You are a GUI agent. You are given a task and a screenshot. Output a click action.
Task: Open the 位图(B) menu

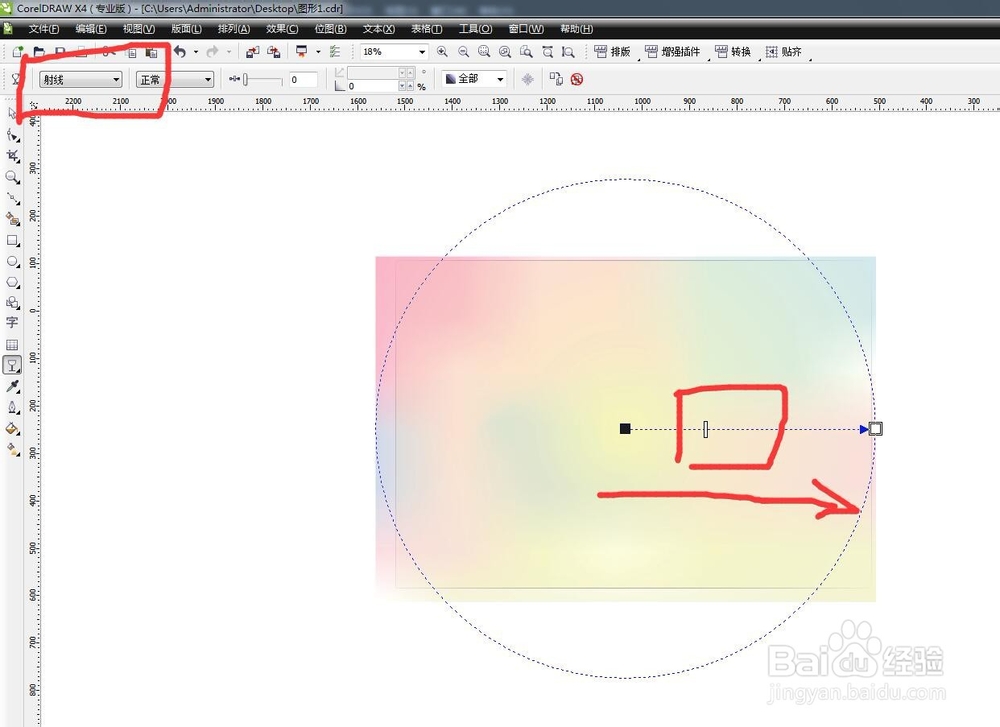(x=330, y=29)
